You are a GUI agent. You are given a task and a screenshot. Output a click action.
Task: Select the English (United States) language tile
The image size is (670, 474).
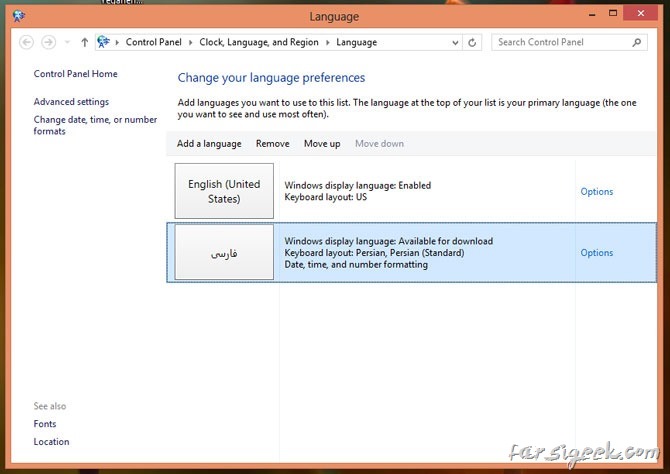[224, 191]
